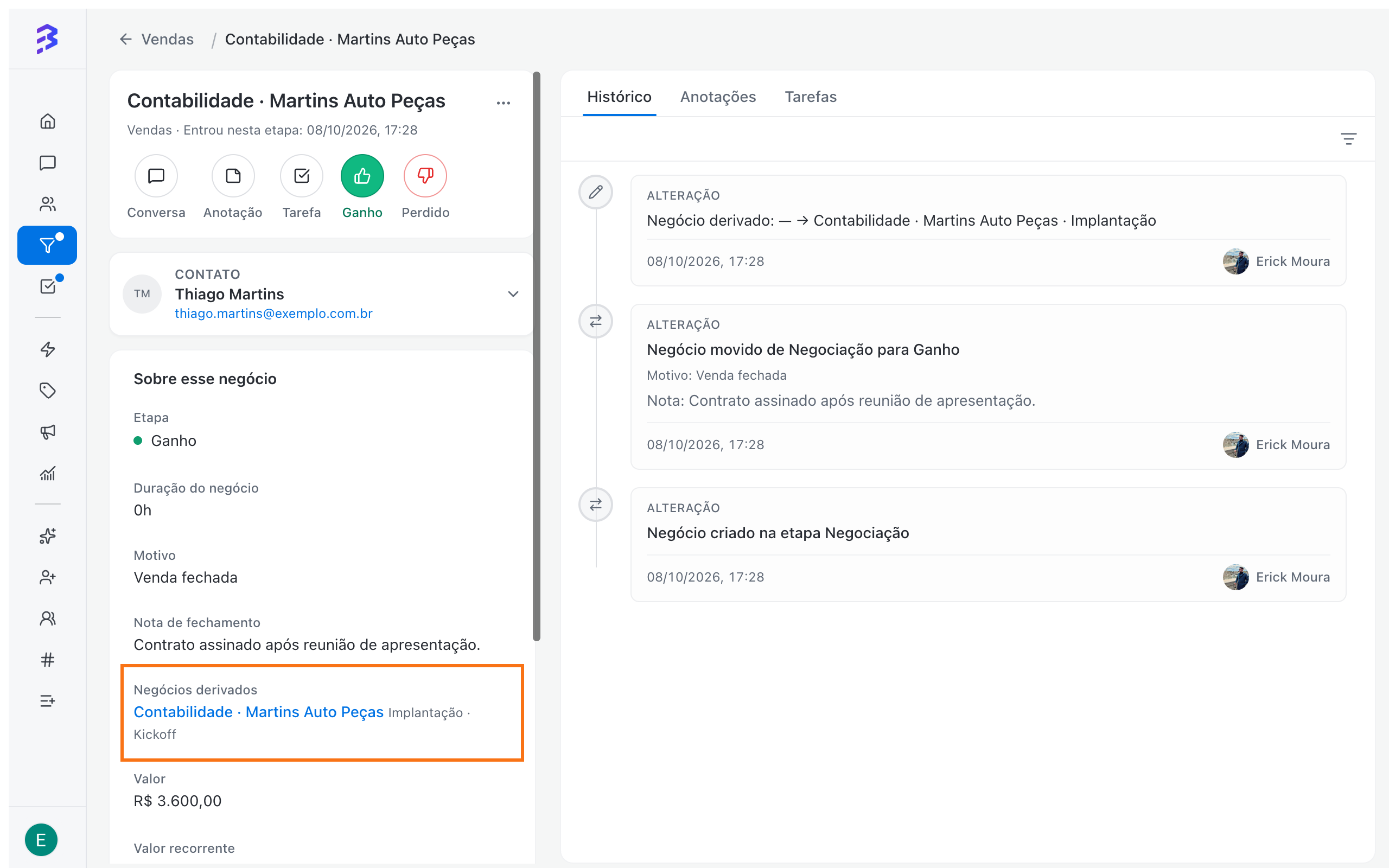Open the sales funnel icon in sidebar
This screenshot has width=1389, height=868.
[47, 245]
